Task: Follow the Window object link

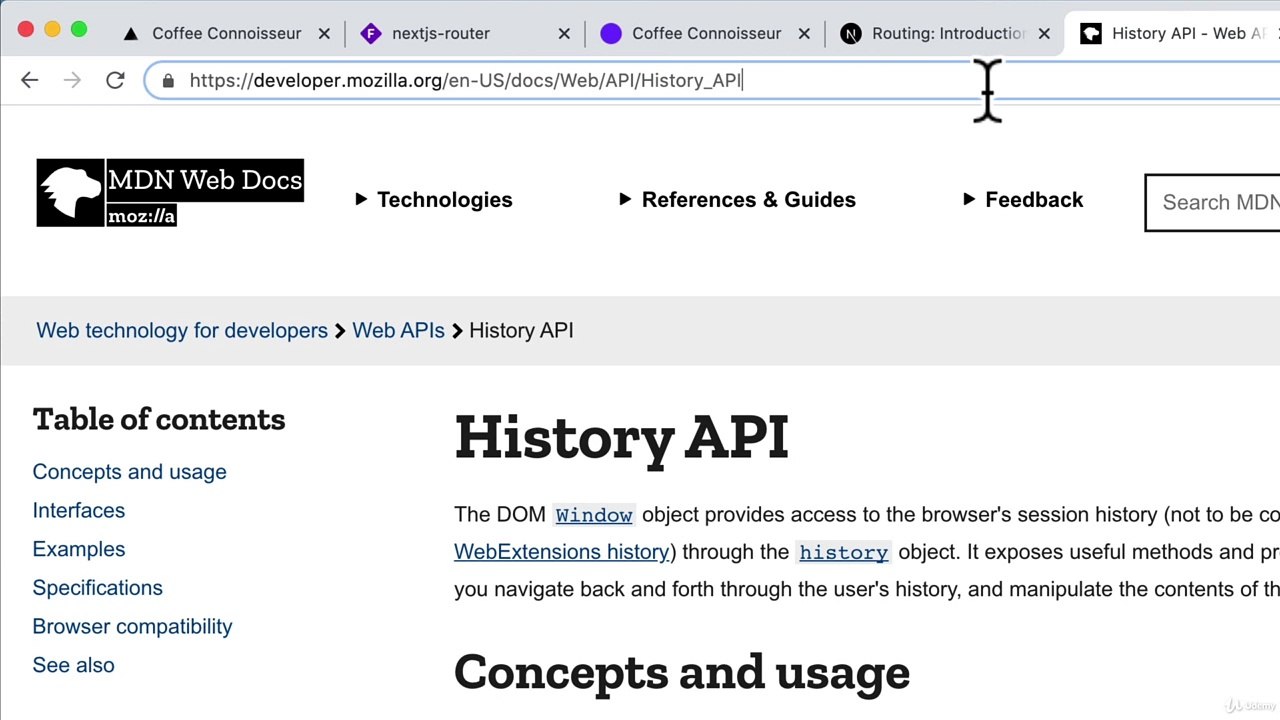Action: click(x=594, y=515)
